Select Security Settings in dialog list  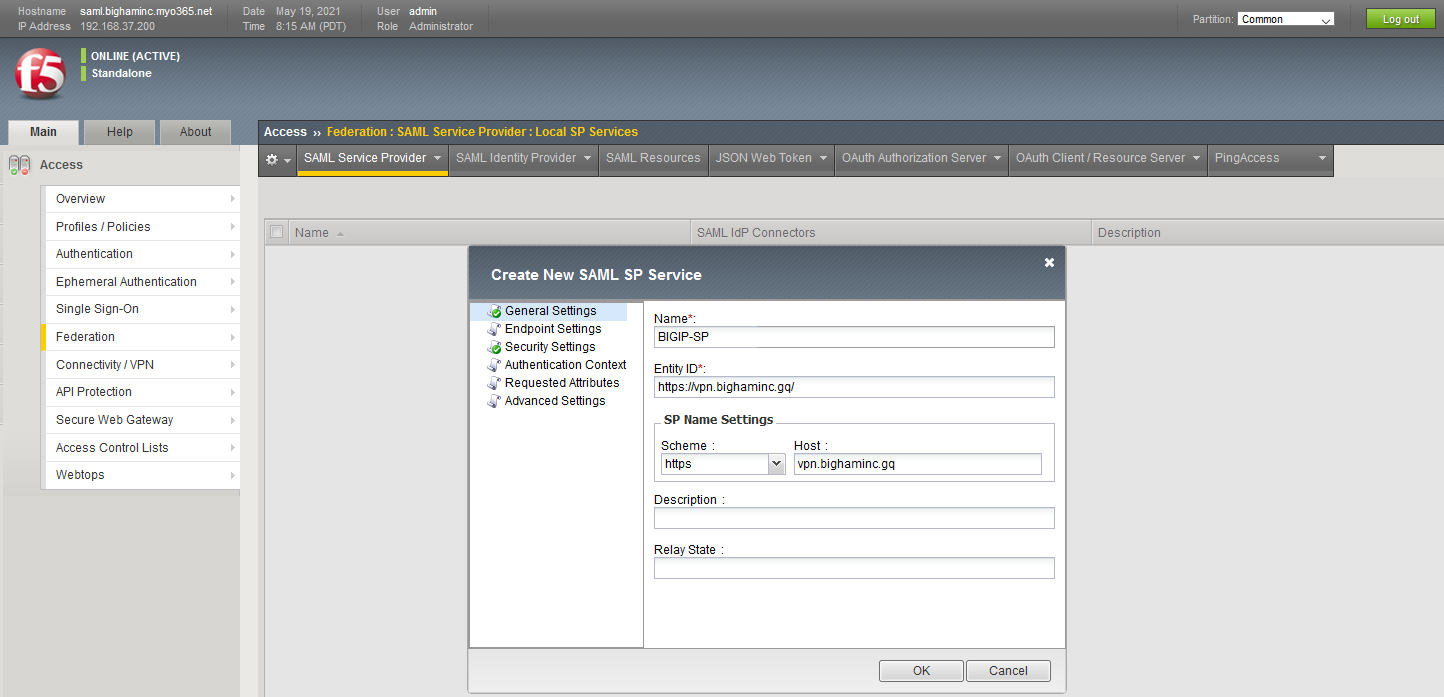click(x=550, y=347)
